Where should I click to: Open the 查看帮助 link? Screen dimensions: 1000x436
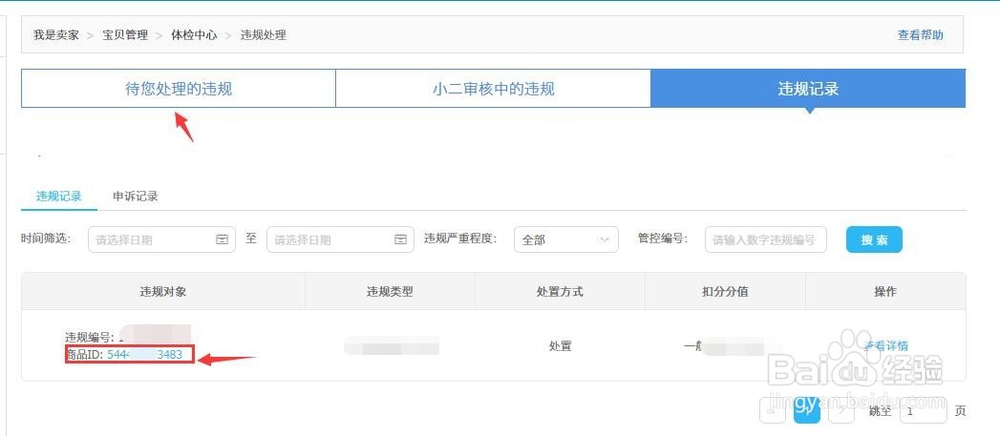tap(920, 35)
